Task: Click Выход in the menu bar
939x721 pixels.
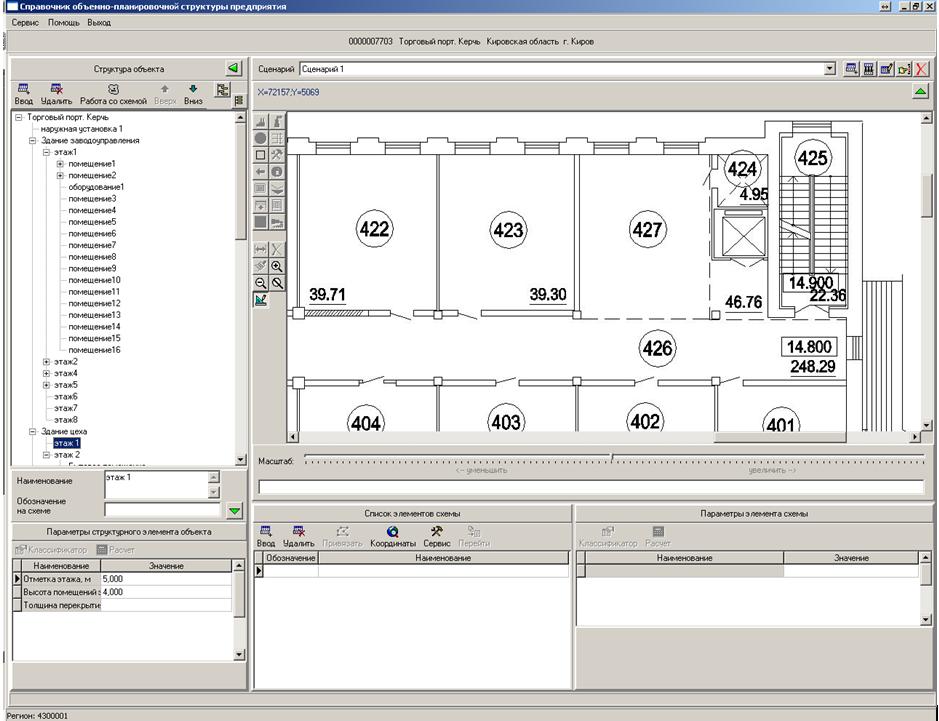Action: (99, 21)
